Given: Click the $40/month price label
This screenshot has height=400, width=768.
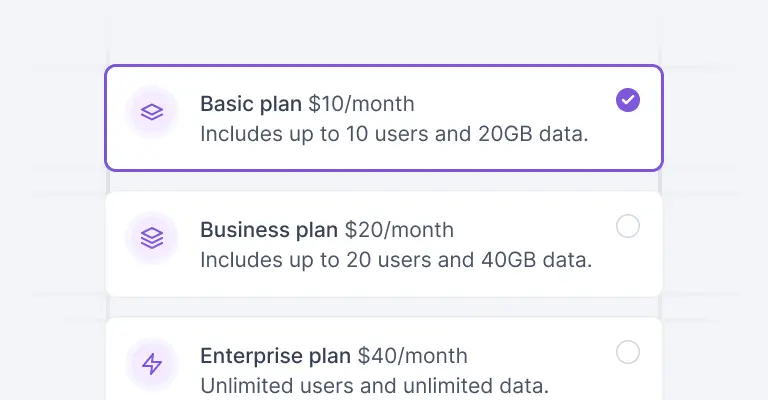Looking at the screenshot, I should click(x=412, y=356).
